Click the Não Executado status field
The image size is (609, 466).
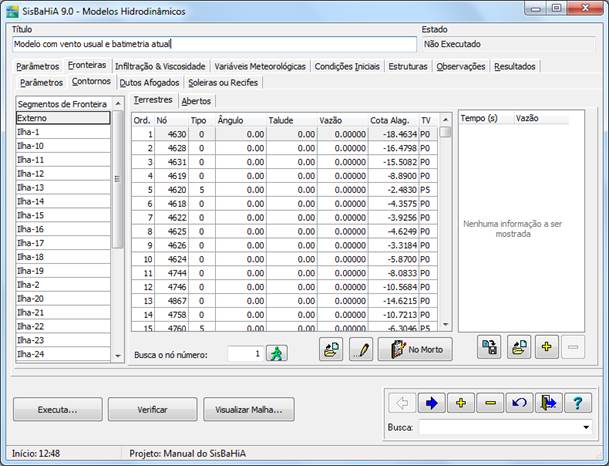click(x=508, y=44)
